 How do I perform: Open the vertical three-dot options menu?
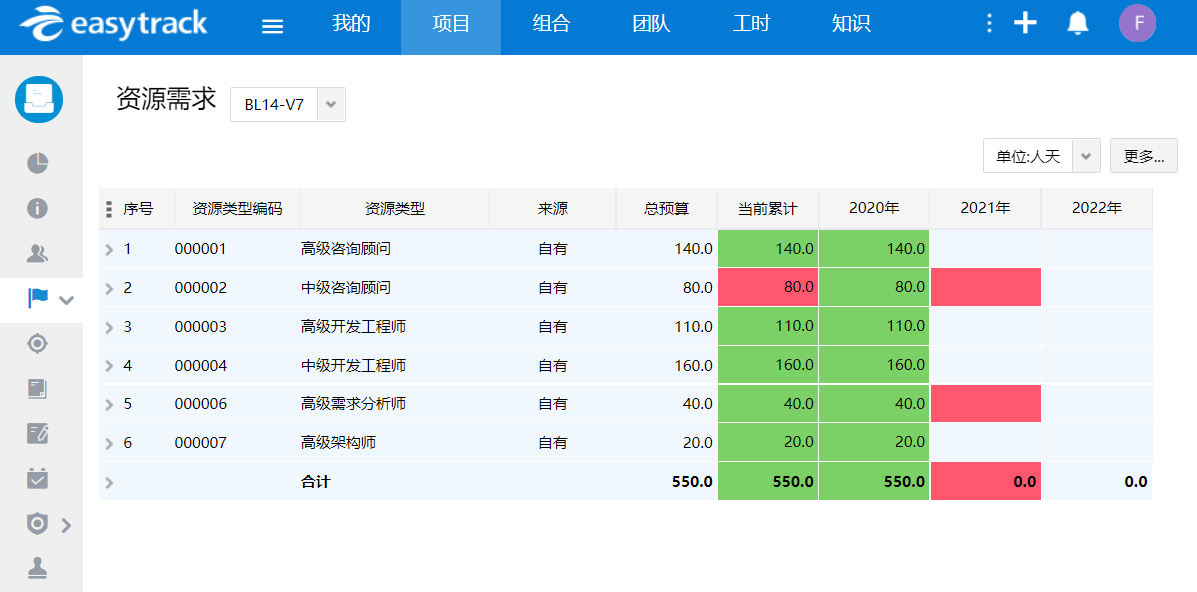(x=989, y=24)
